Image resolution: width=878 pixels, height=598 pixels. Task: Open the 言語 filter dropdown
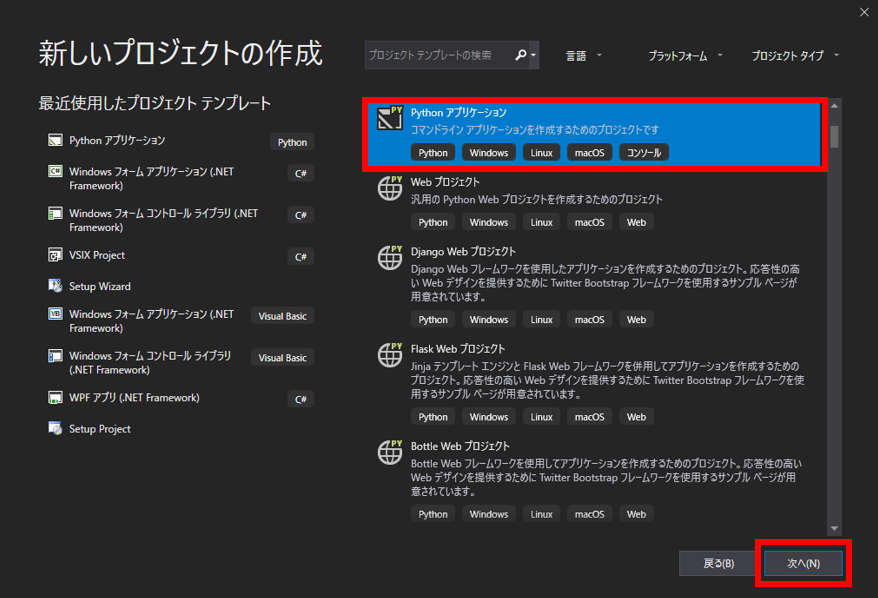click(583, 55)
